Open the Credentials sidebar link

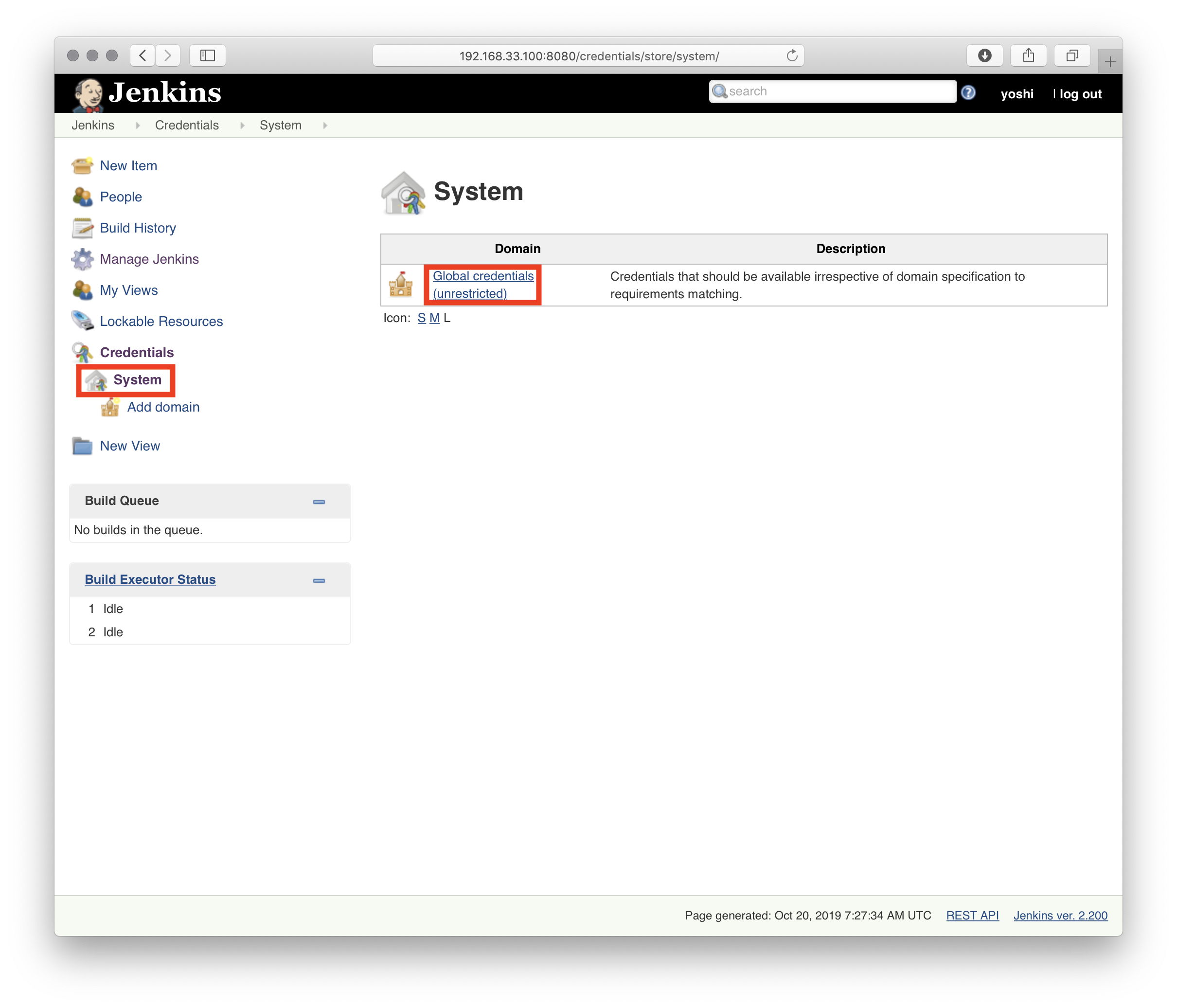[x=137, y=353]
